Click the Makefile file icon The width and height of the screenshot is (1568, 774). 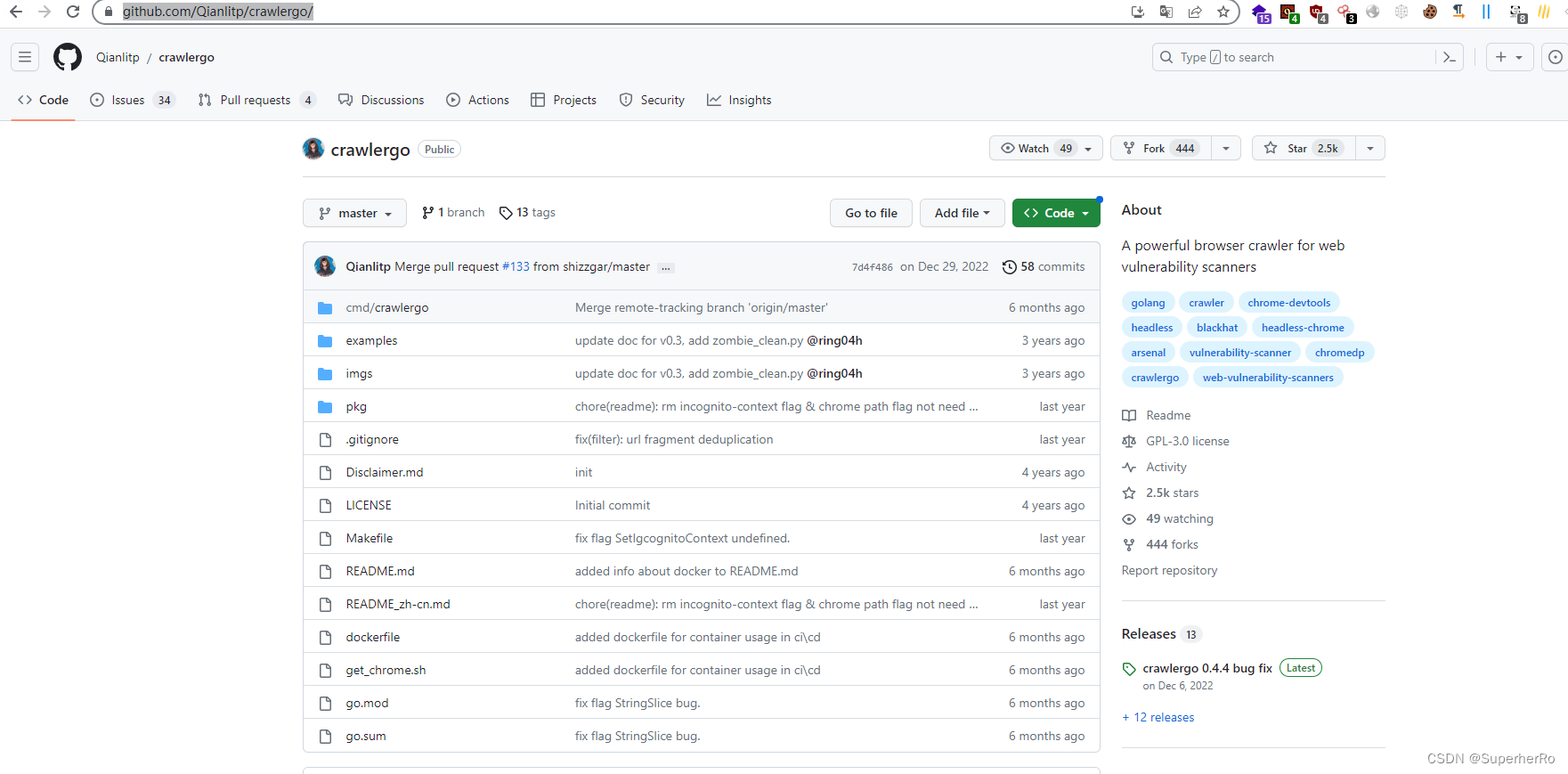(x=325, y=539)
